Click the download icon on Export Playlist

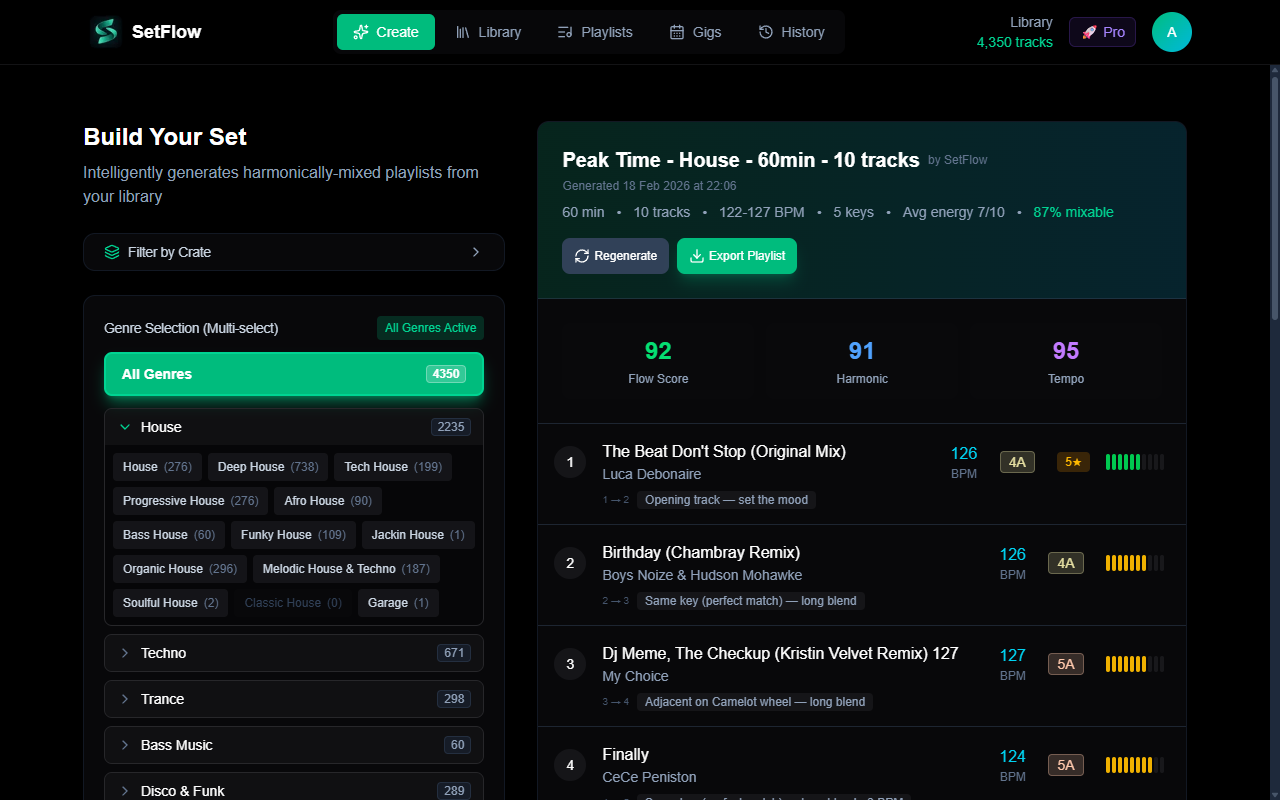tap(697, 256)
